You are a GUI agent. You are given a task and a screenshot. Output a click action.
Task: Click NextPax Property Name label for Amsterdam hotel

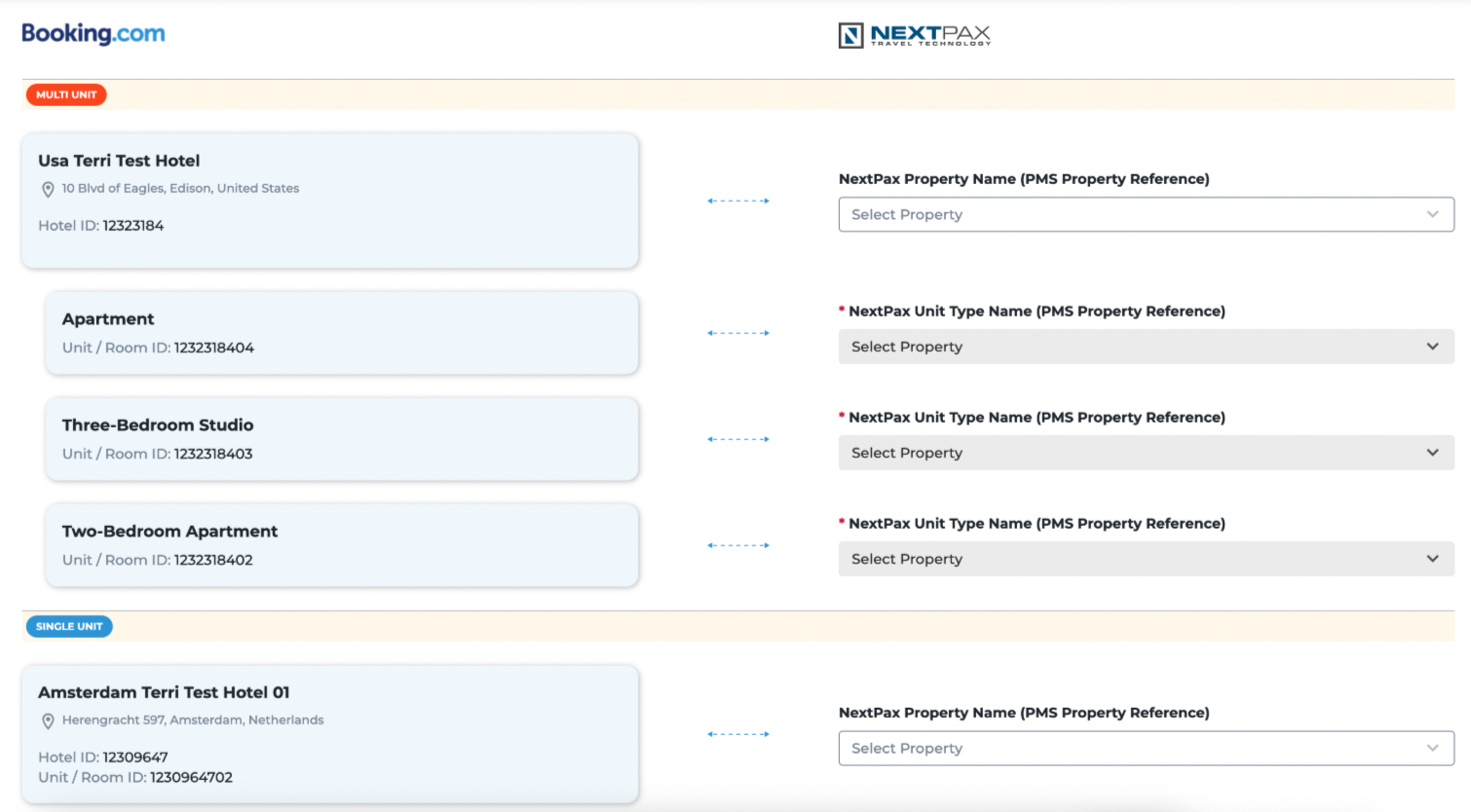1024,713
